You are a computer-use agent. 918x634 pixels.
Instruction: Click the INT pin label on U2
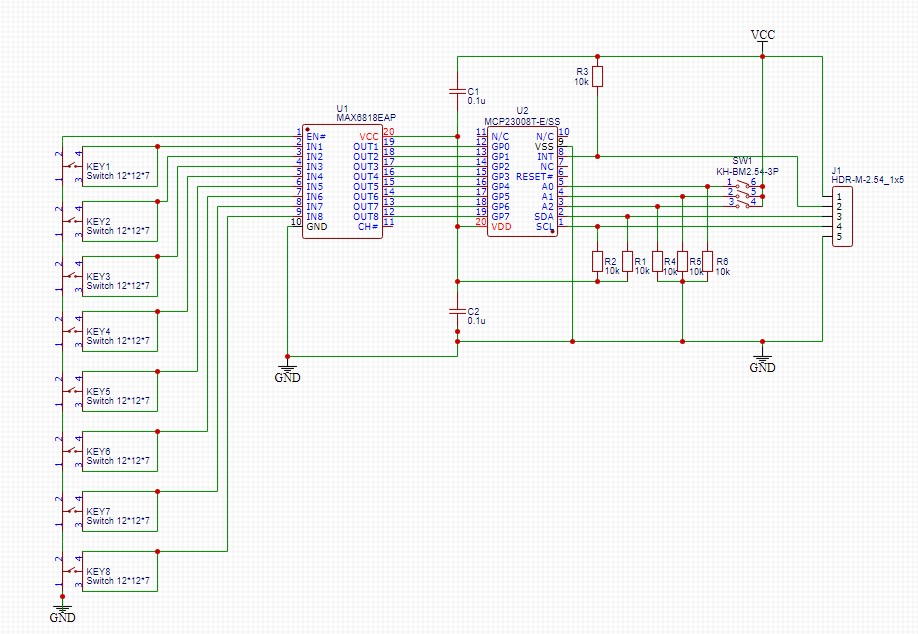546,156
